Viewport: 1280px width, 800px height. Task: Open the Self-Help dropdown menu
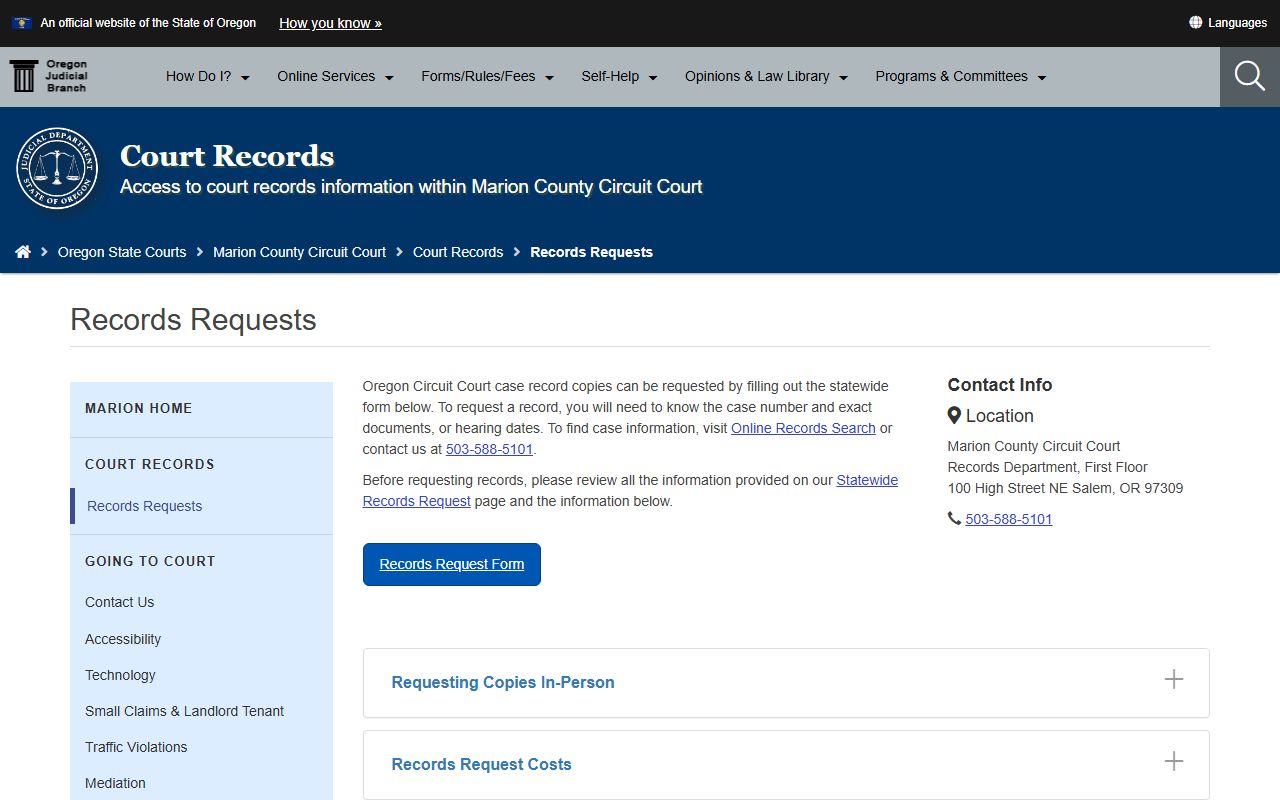620,76
